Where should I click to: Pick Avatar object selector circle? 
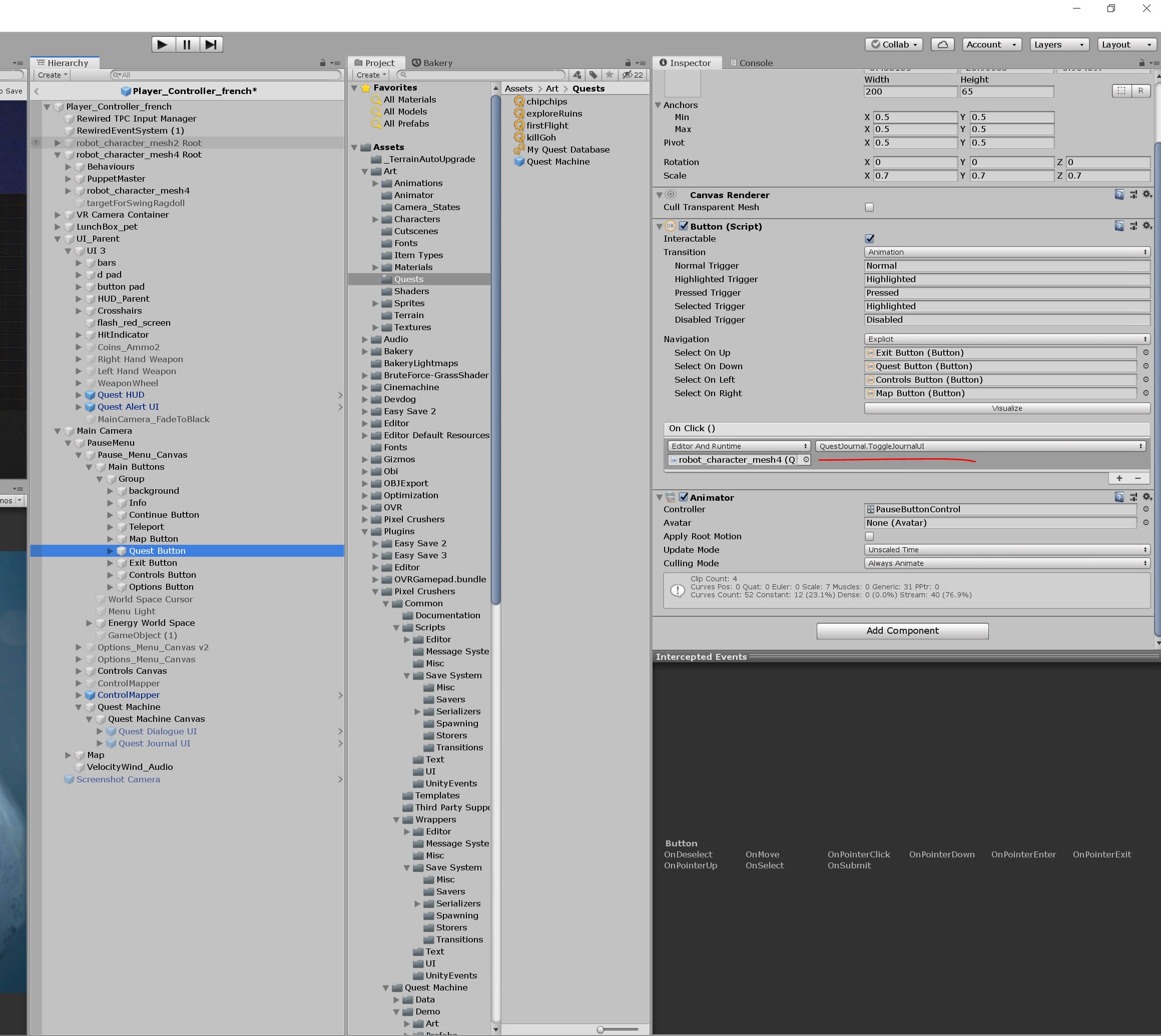tap(1145, 523)
